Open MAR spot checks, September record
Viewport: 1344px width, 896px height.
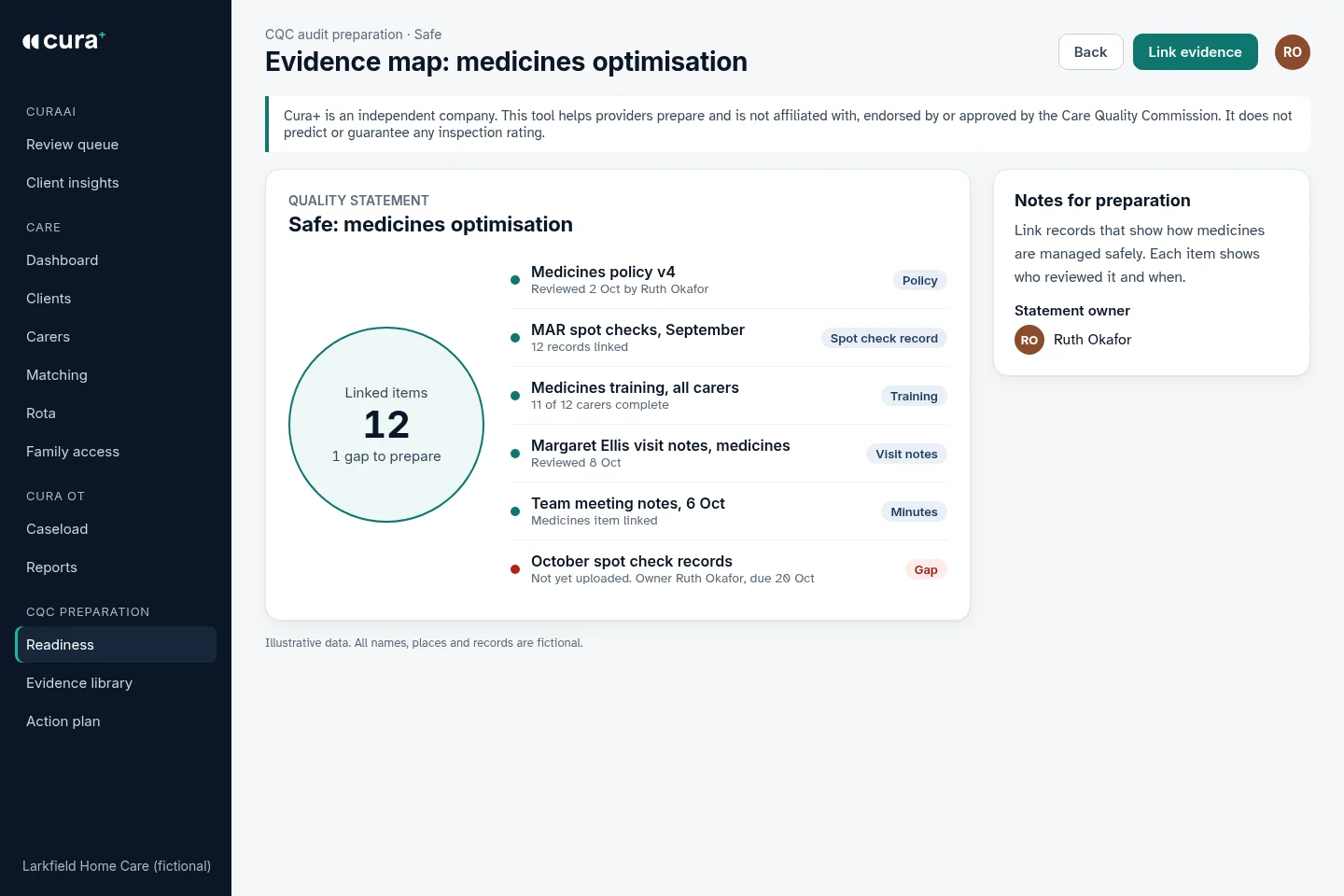coord(729,338)
